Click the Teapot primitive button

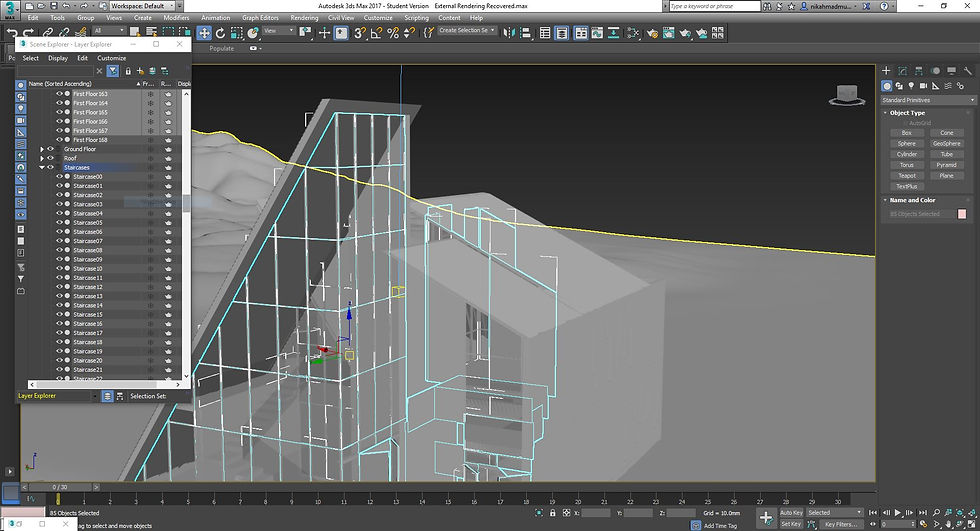pos(906,176)
